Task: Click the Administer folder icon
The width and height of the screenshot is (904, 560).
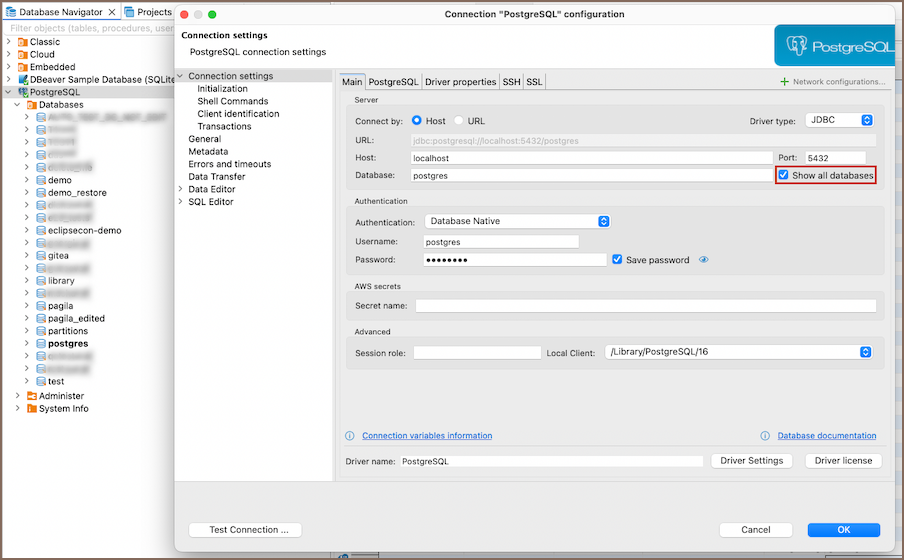Action: click(x=32, y=396)
